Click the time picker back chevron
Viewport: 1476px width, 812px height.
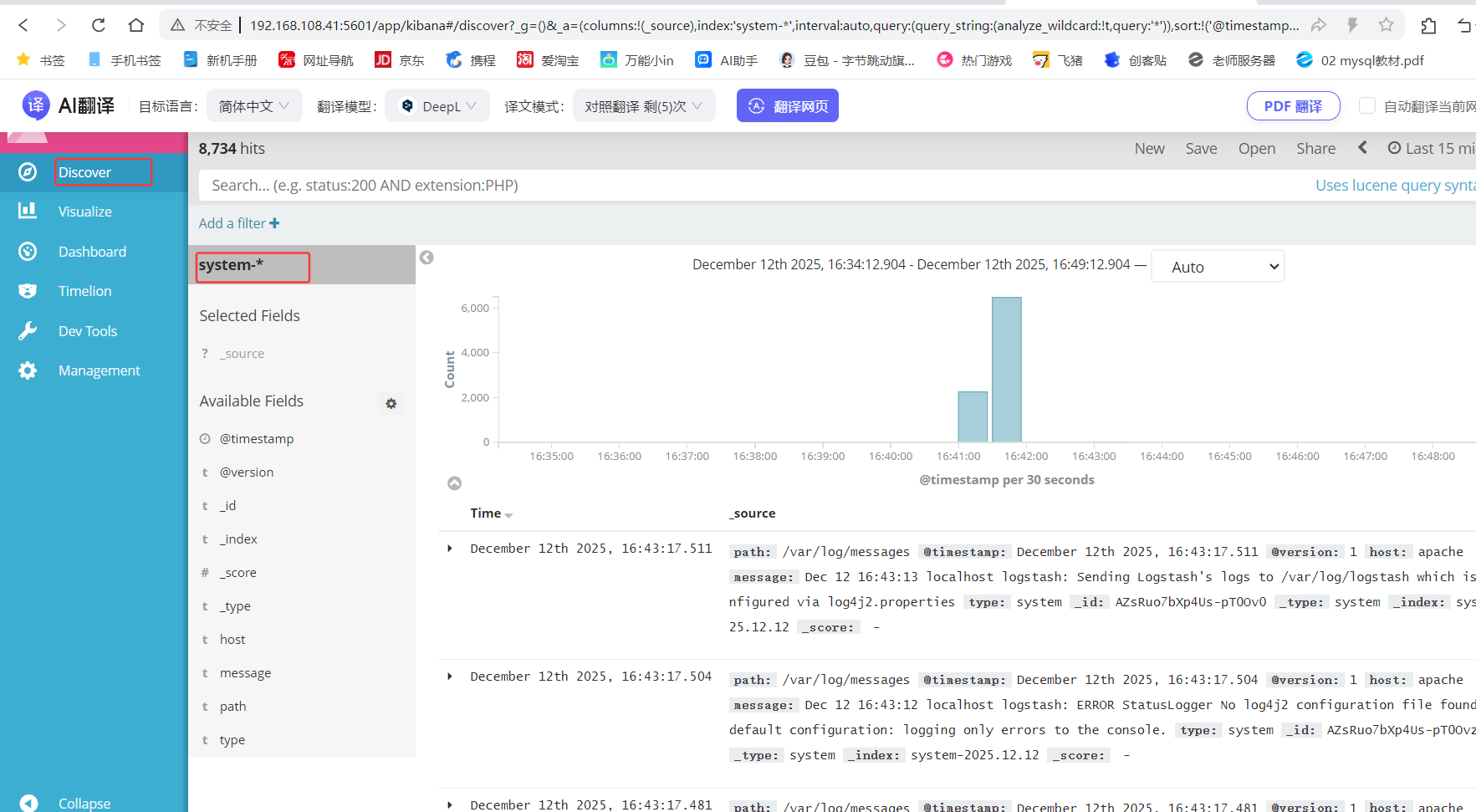1362,147
